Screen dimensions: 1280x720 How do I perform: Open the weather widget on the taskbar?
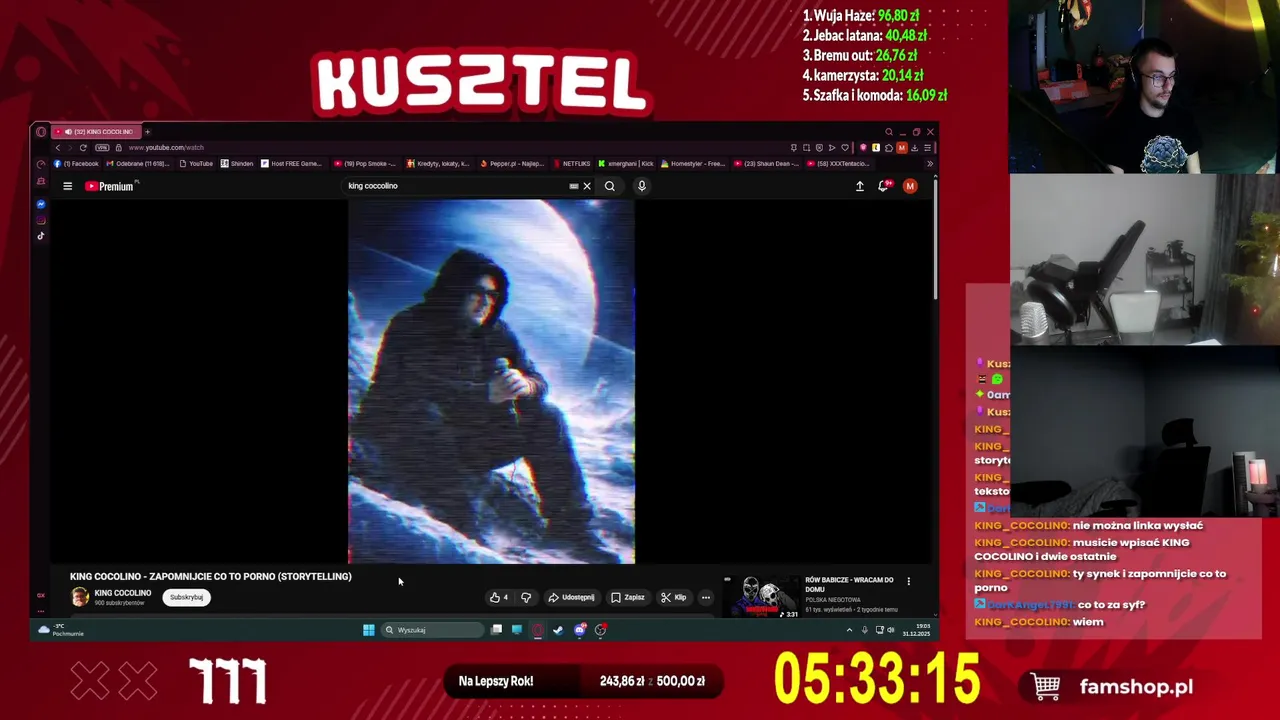click(60, 630)
